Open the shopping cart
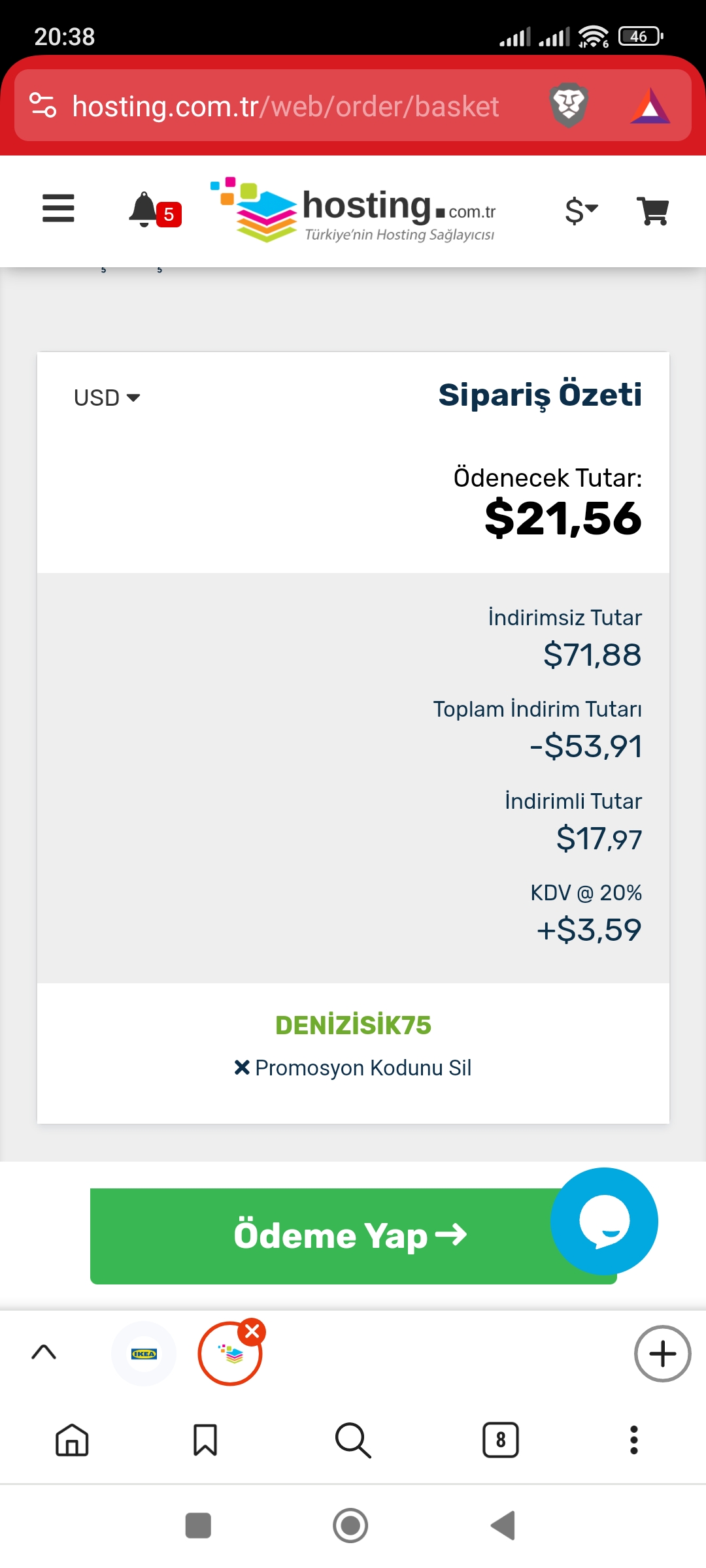Image resolution: width=706 pixels, height=1568 pixels. (x=652, y=211)
